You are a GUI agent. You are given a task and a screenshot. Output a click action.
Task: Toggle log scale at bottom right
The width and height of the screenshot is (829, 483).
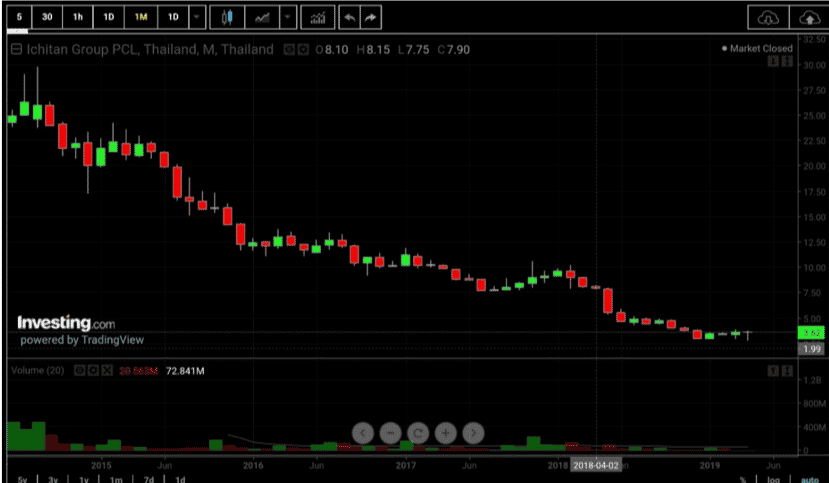(773, 479)
